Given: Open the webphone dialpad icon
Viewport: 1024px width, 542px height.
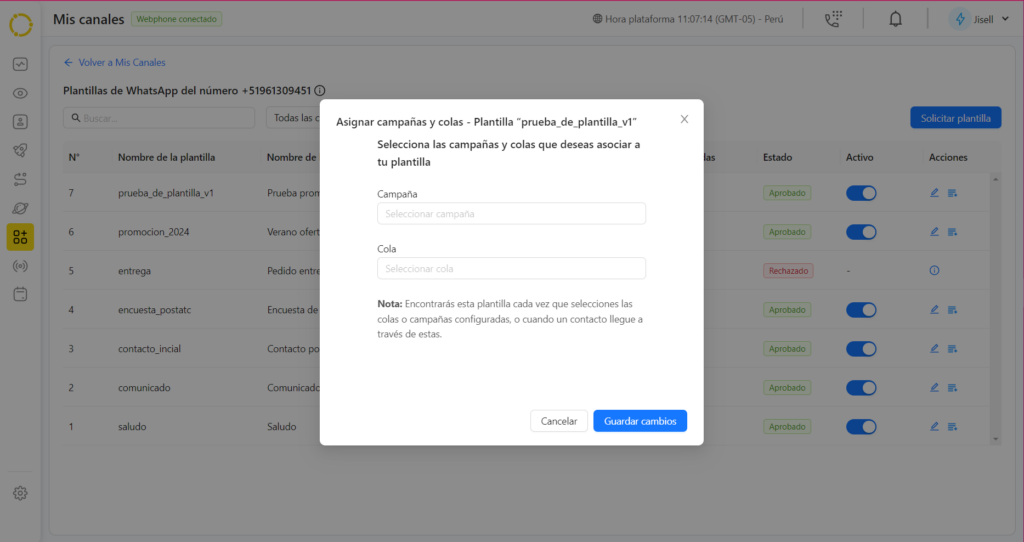Looking at the screenshot, I should point(833,19).
